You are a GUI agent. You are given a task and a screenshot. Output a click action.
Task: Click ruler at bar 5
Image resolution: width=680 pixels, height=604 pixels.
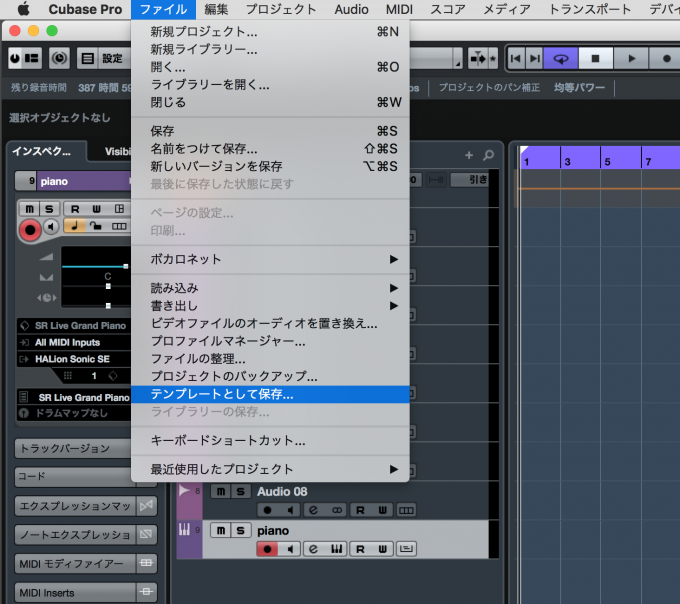tap(608, 162)
